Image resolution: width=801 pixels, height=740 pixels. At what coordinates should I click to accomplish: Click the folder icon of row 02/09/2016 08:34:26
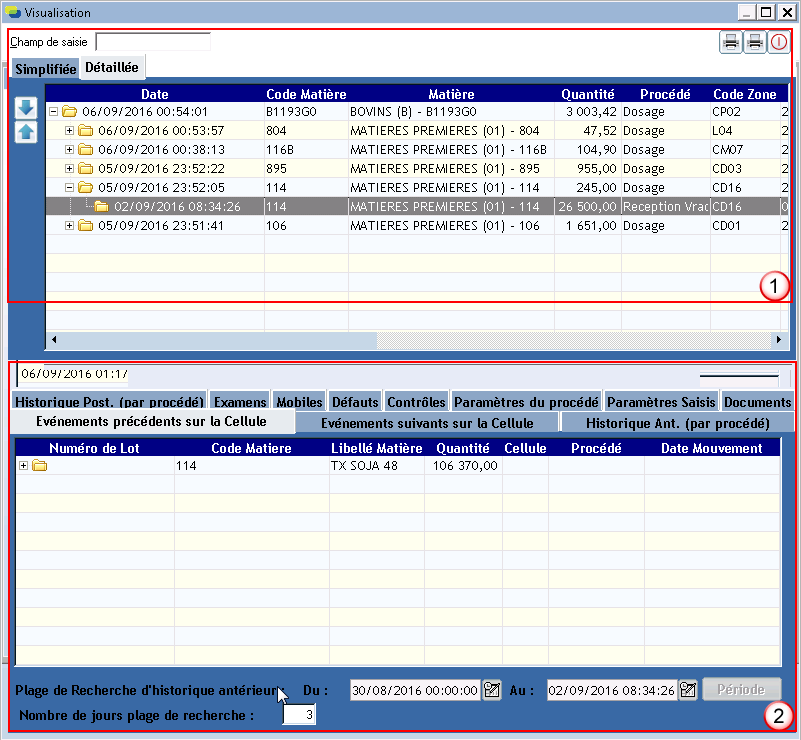coord(102,206)
